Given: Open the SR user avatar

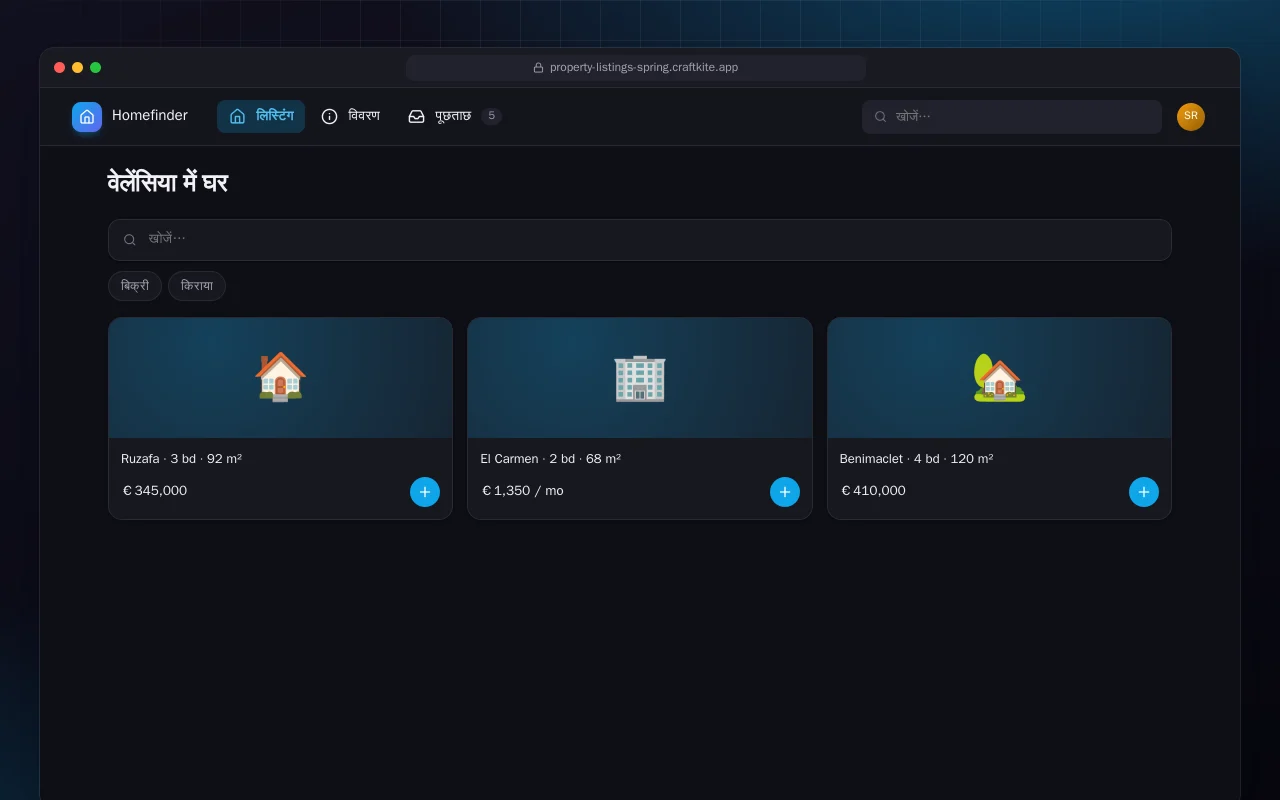Looking at the screenshot, I should (x=1191, y=117).
